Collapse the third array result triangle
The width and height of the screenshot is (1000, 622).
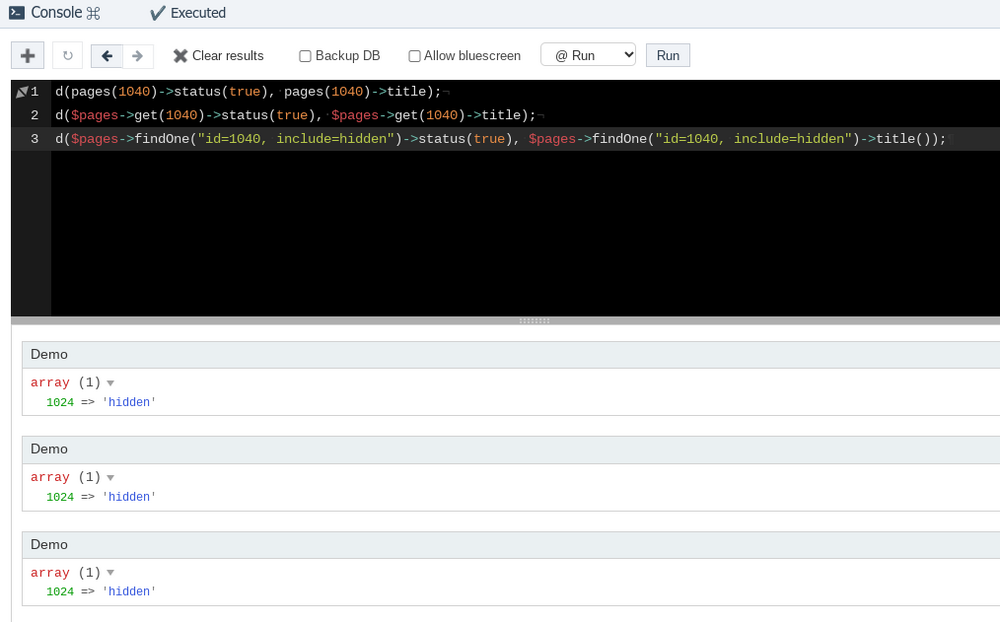coord(111,573)
